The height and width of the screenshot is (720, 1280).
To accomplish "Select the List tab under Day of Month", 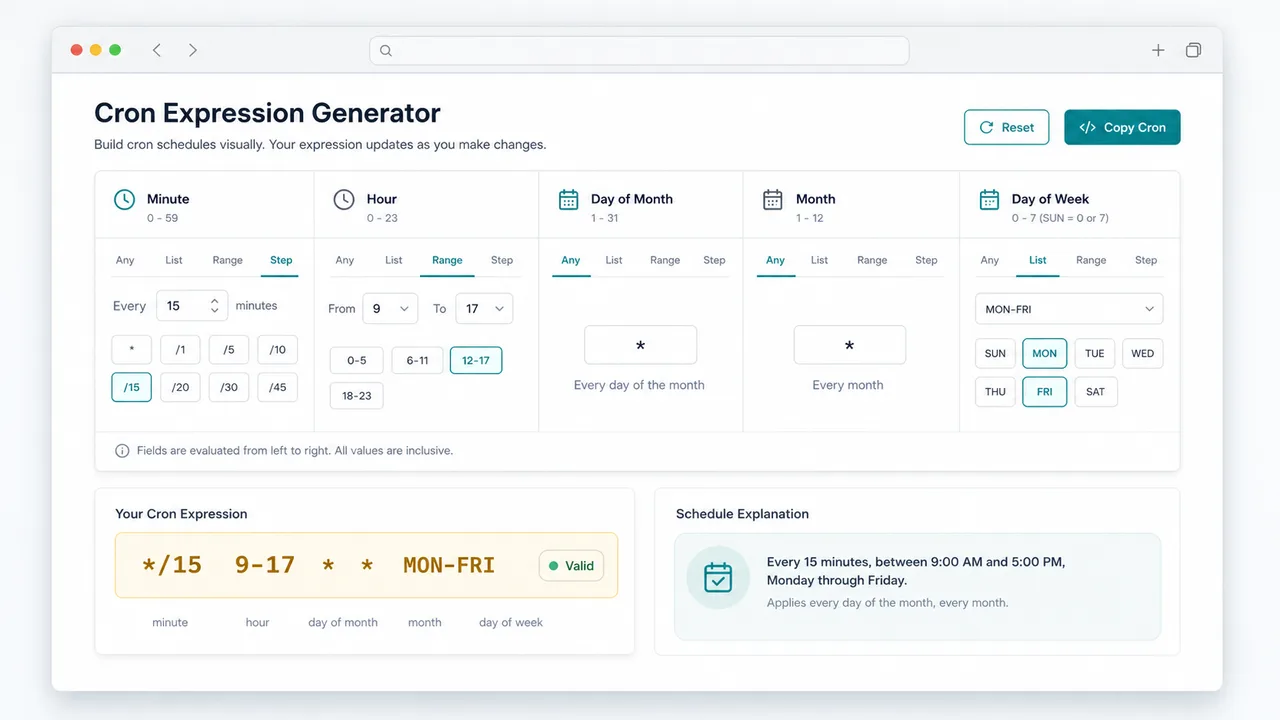I will (x=614, y=260).
